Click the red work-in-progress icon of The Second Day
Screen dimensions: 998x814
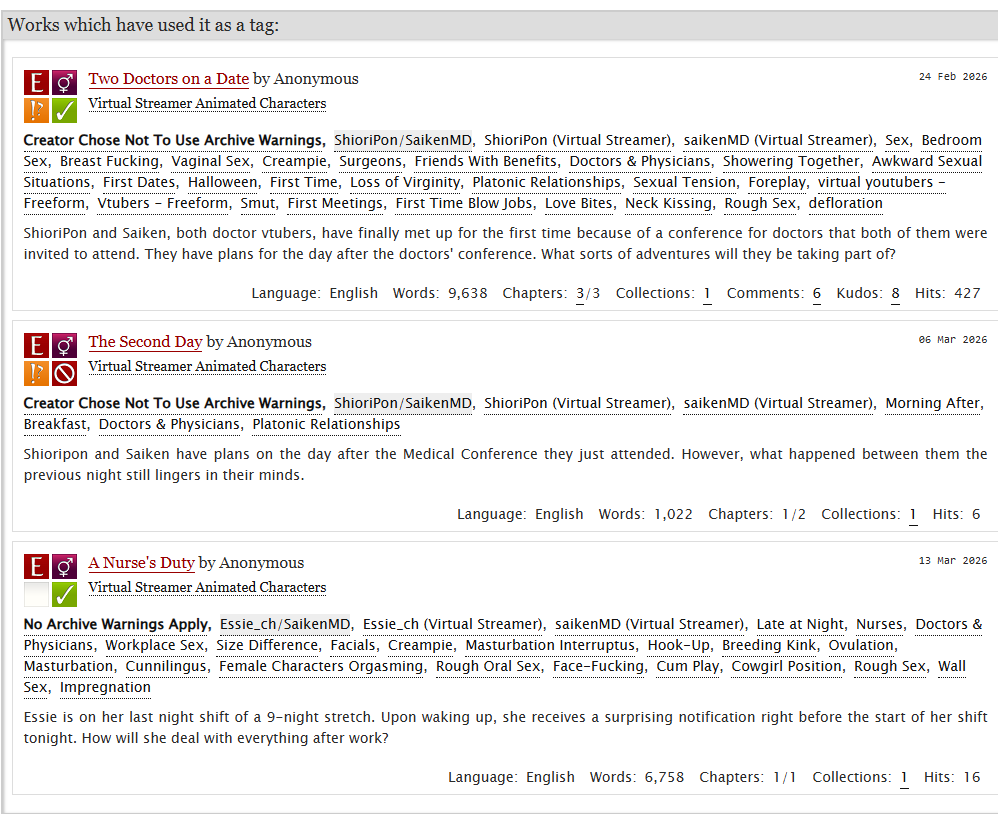[x=64, y=374]
